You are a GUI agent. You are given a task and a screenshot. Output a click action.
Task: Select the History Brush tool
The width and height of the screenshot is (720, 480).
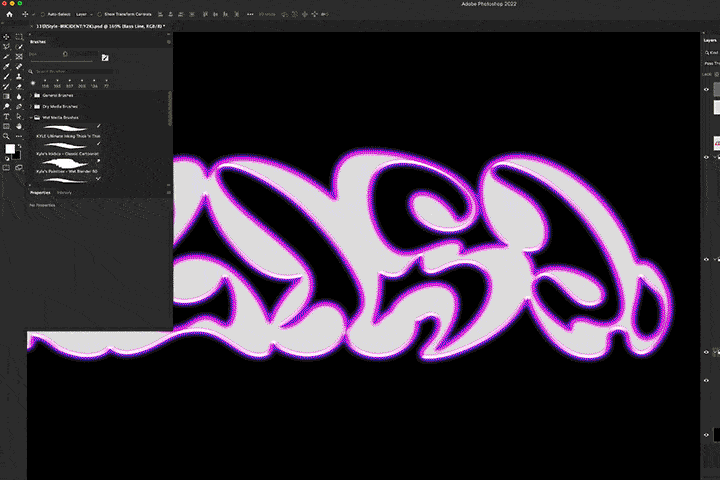[6, 86]
